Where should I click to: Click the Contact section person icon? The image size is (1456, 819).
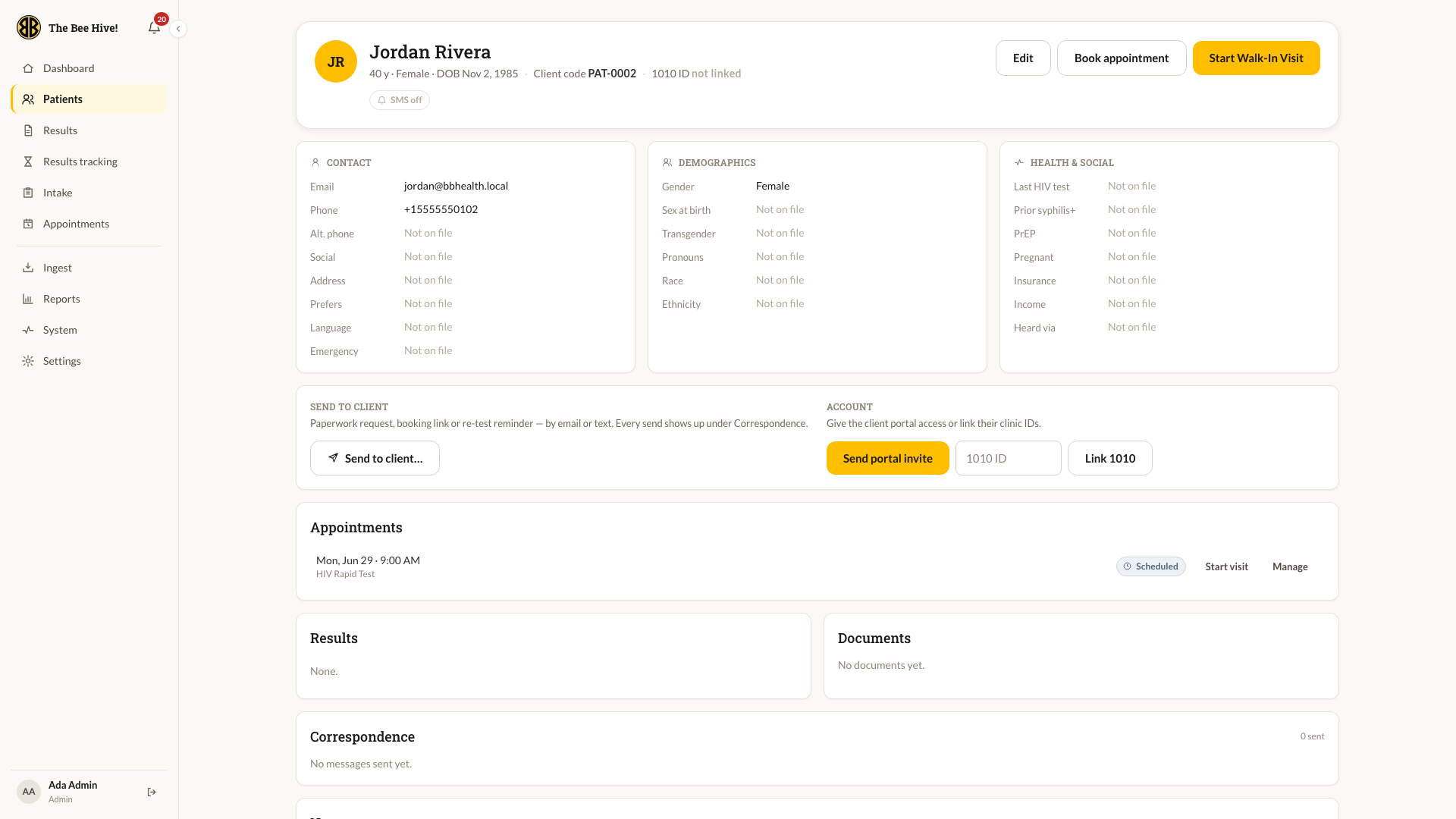(x=315, y=162)
